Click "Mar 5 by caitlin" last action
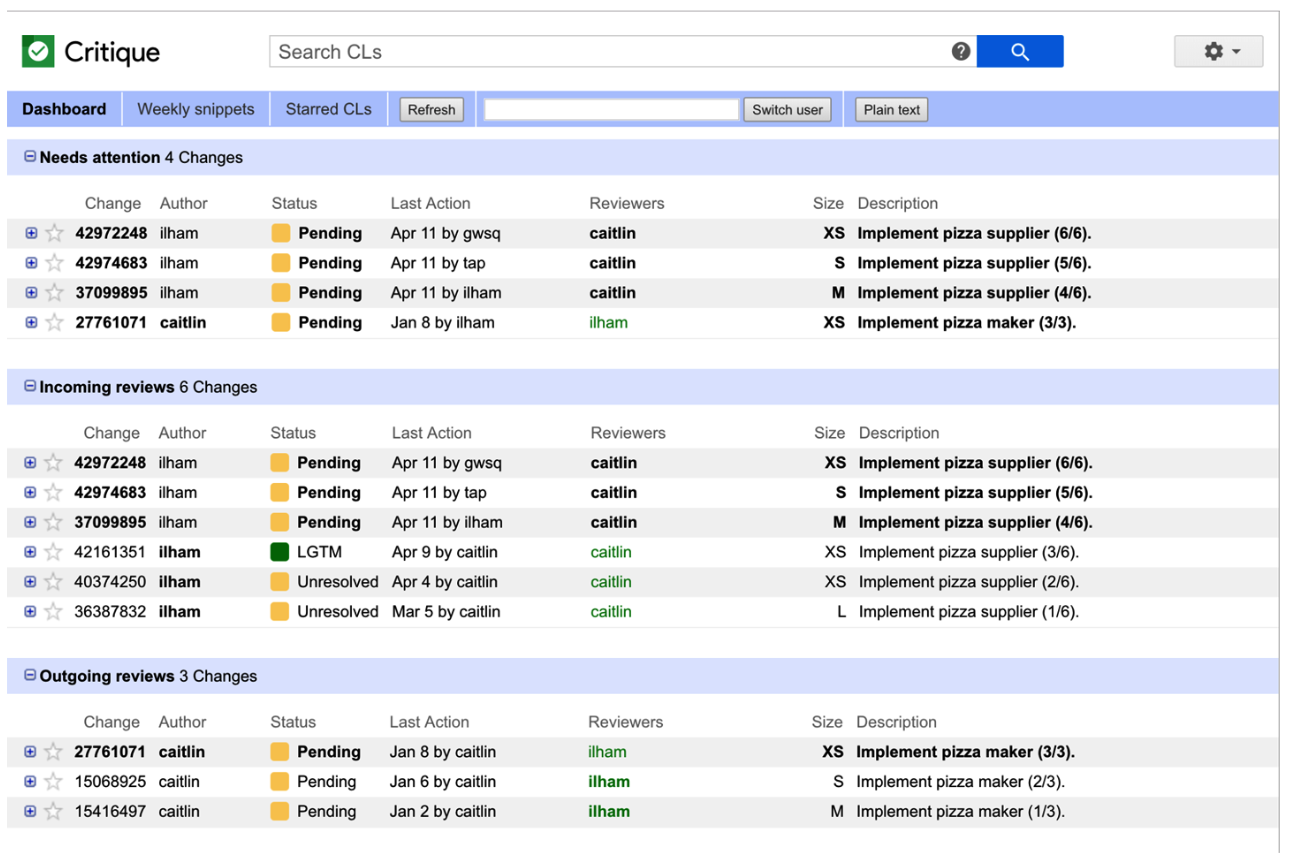The width and height of the screenshot is (1297, 868). click(x=446, y=611)
